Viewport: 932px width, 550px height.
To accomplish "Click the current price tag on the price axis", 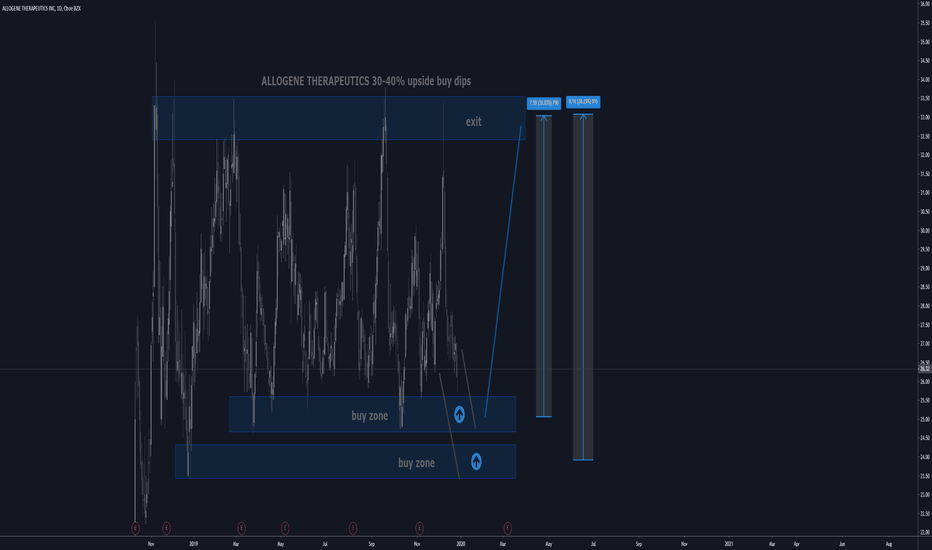I will tap(925, 369).
